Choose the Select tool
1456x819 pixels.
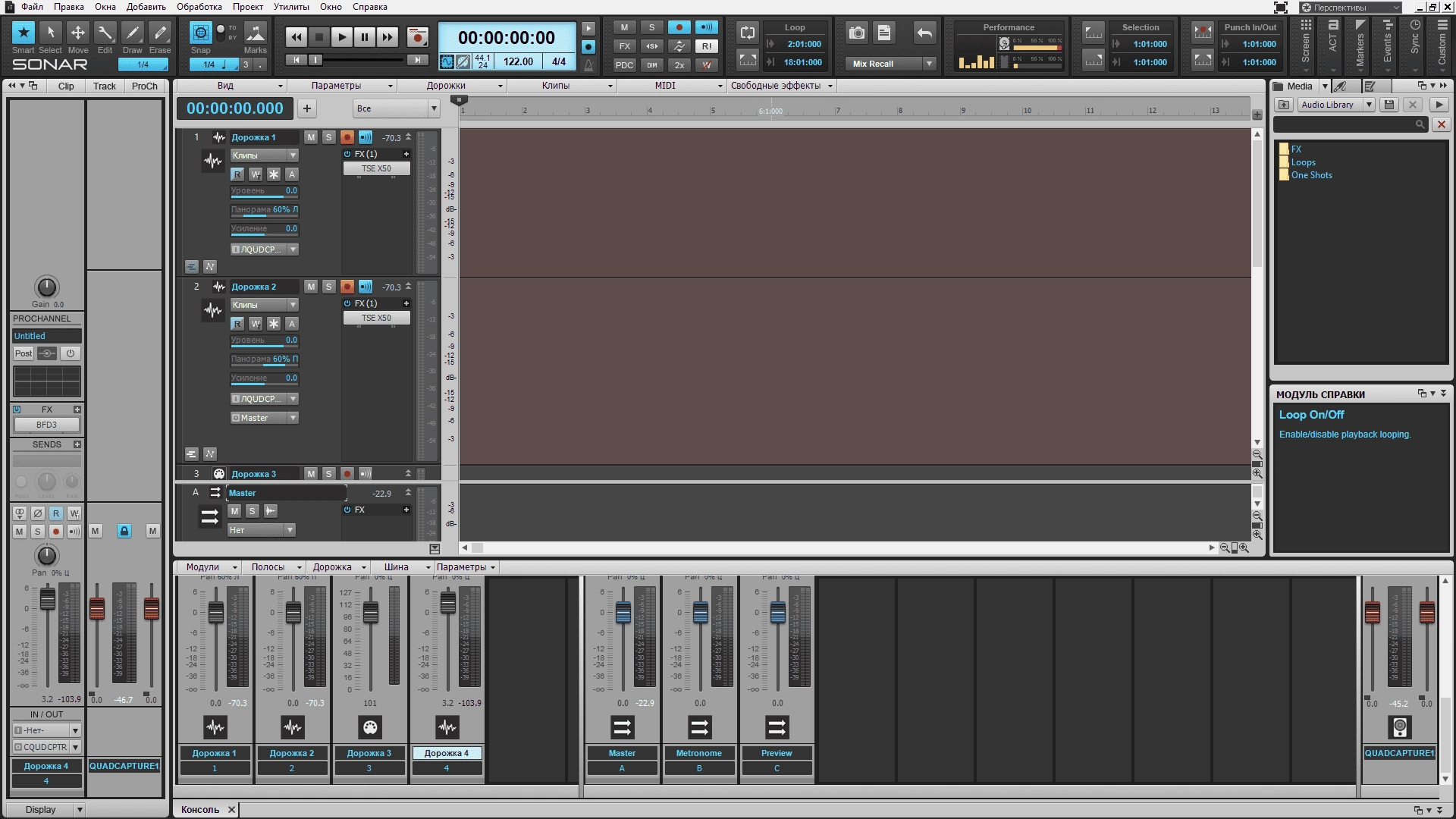pyautogui.click(x=50, y=33)
